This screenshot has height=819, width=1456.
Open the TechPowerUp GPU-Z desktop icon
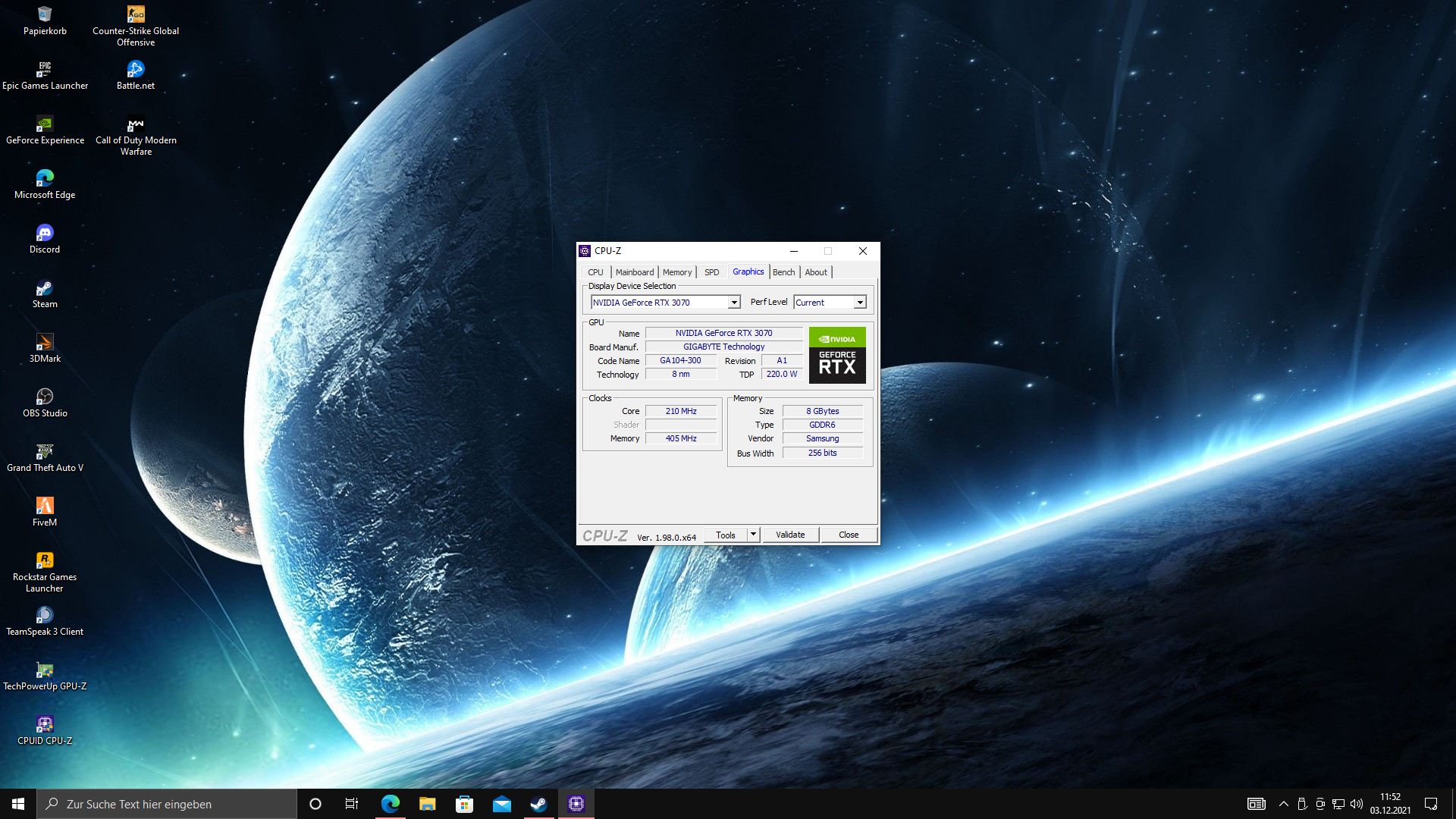point(45,670)
